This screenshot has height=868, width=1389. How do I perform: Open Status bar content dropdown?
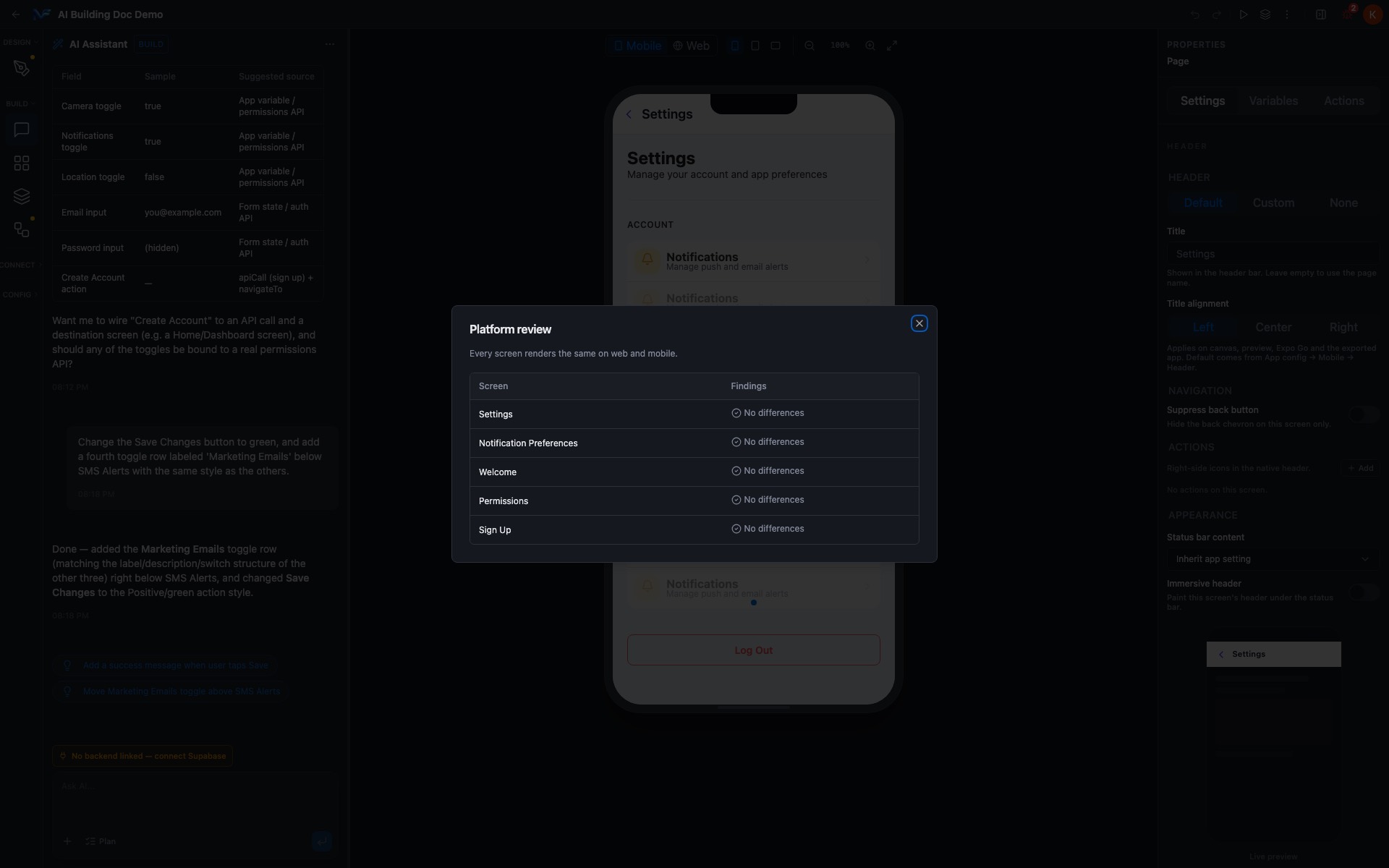[x=1273, y=559]
